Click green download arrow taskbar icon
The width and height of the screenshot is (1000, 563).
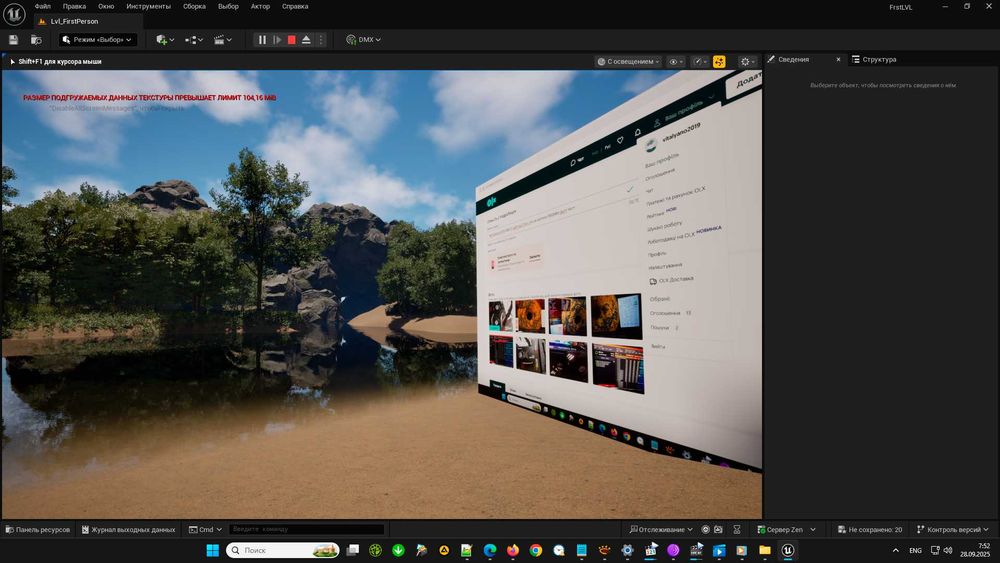(398, 550)
